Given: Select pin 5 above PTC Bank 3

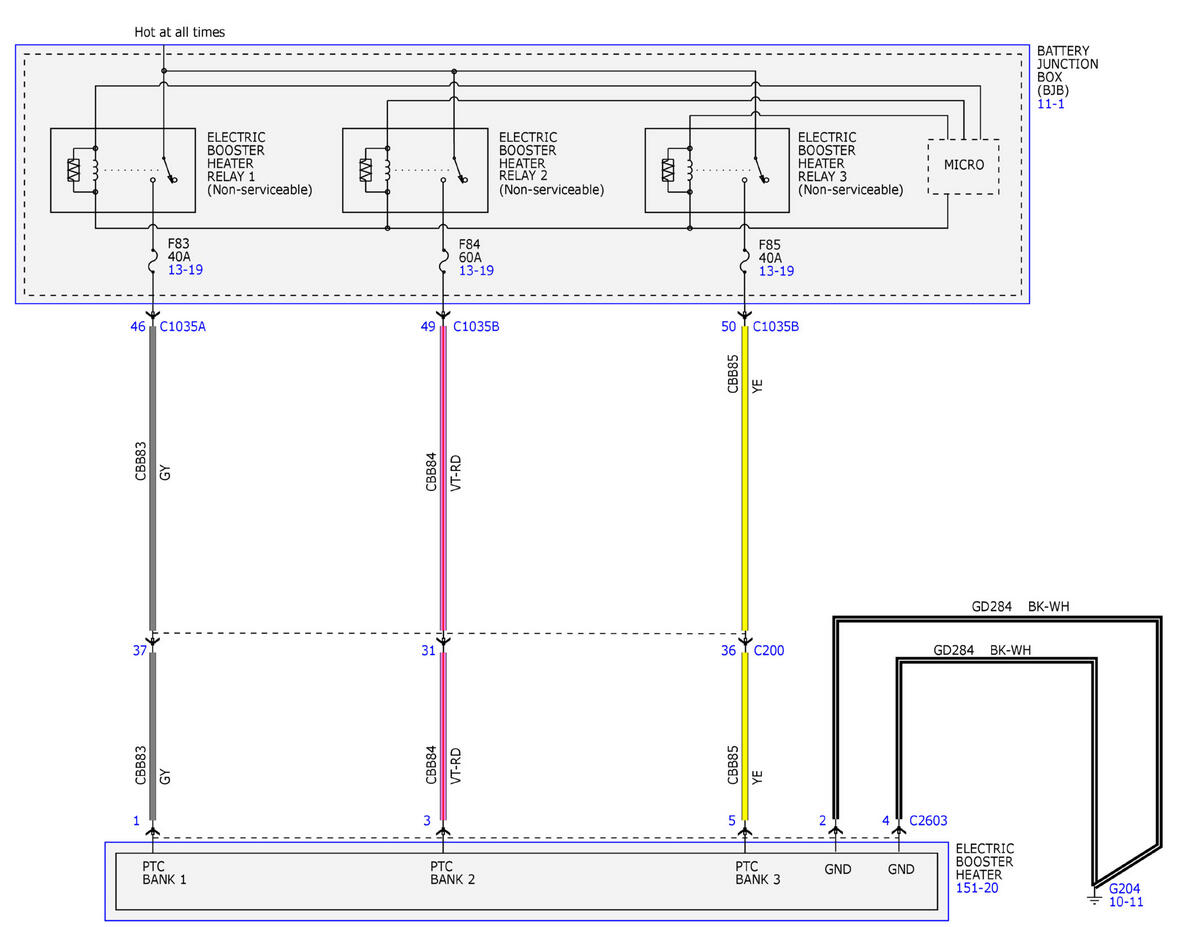Looking at the screenshot, I should [731, 821].
